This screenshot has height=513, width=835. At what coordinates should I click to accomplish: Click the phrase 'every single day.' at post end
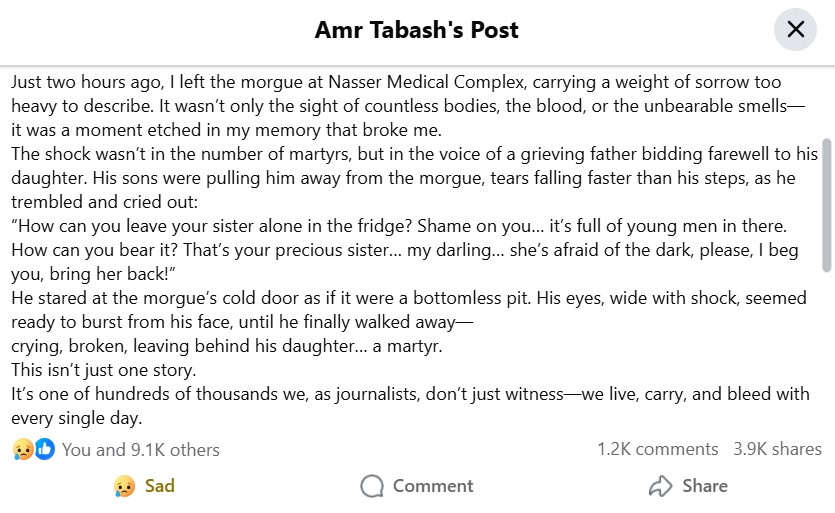77,418
